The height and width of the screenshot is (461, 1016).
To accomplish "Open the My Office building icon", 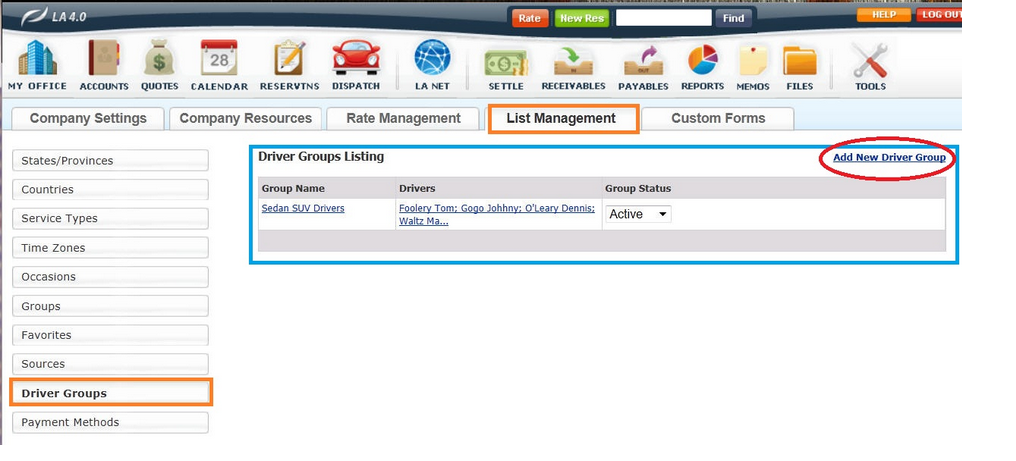I will tap(37, 60).
